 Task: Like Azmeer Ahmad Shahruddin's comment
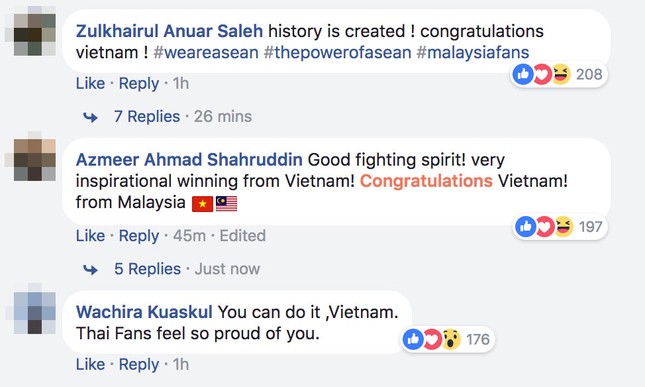90,236
